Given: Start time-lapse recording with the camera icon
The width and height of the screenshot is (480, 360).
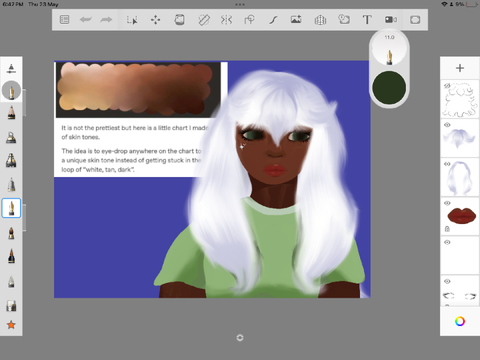Looking at the screenshot, I should 391,20.
